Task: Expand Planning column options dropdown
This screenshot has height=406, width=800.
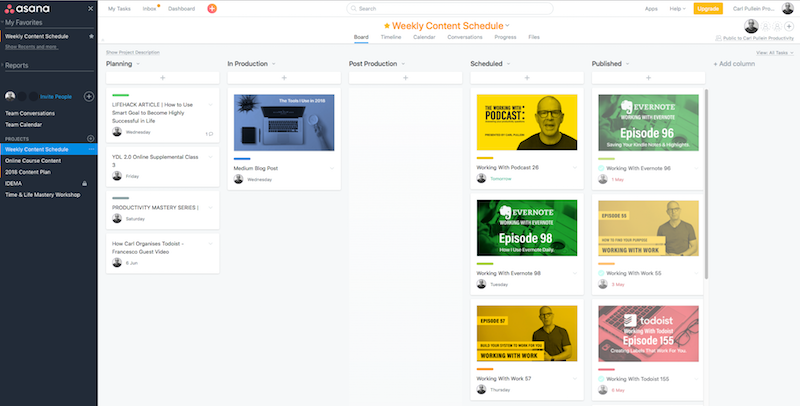Action: (138, 64)
